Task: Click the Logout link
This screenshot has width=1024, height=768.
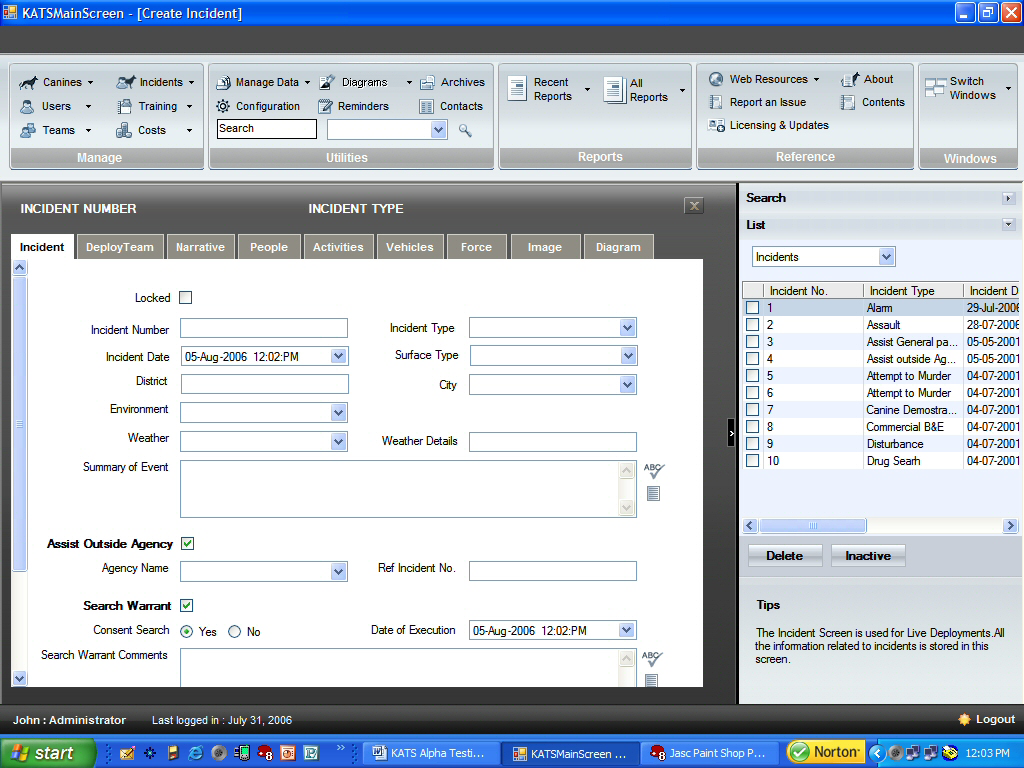Action: [995, 719]
